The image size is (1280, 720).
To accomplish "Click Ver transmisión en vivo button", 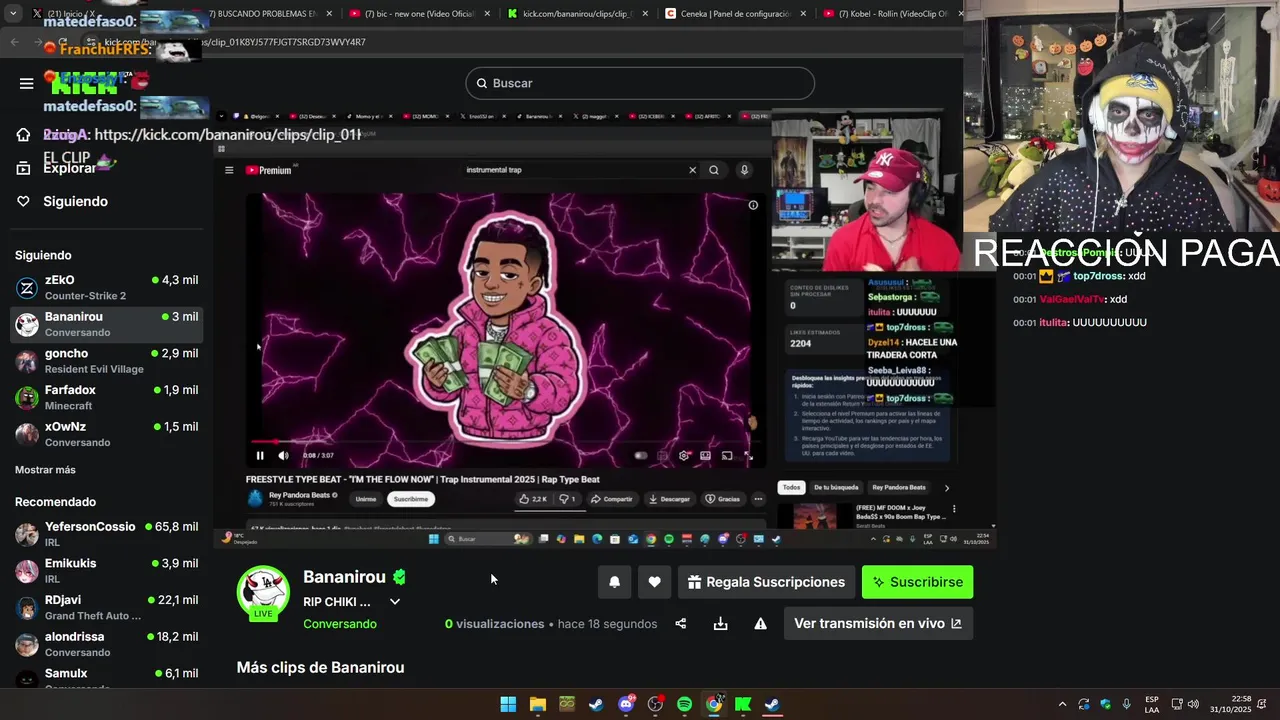I will pyautogui.click(x=878, y=623).
